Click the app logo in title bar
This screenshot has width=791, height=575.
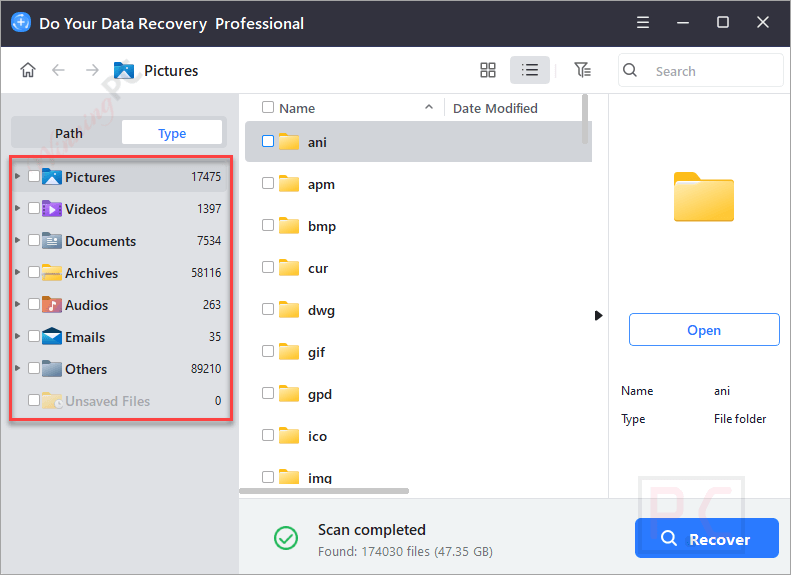coord(21,23)
